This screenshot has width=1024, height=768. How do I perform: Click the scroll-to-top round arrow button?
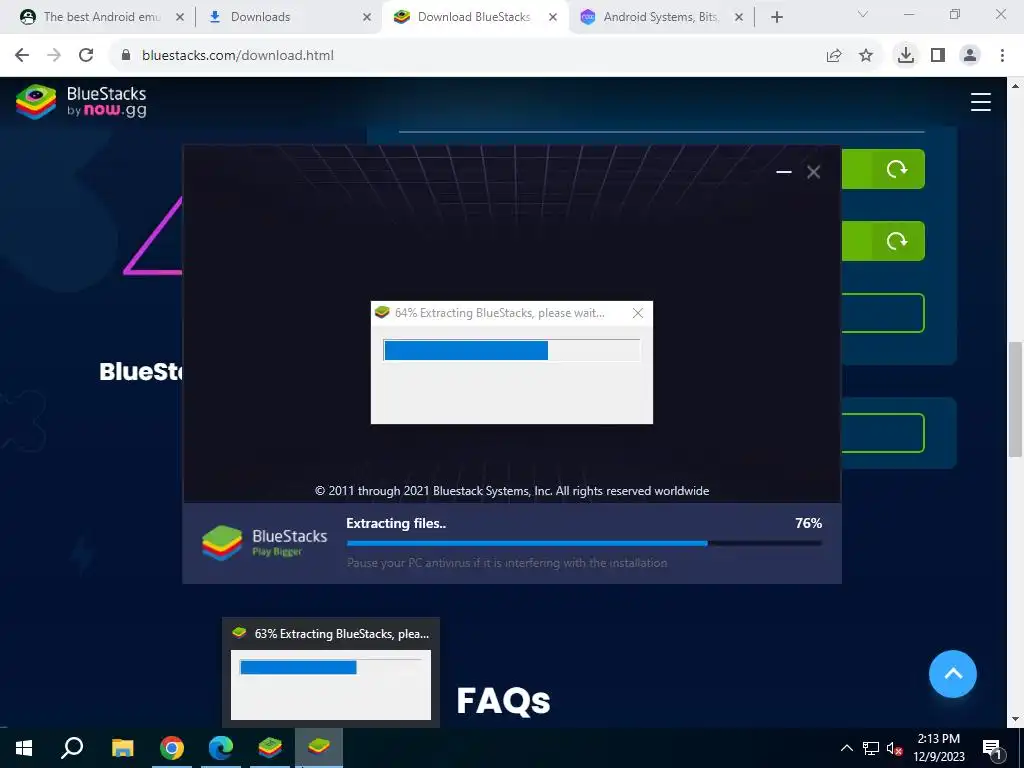[953, 674]
